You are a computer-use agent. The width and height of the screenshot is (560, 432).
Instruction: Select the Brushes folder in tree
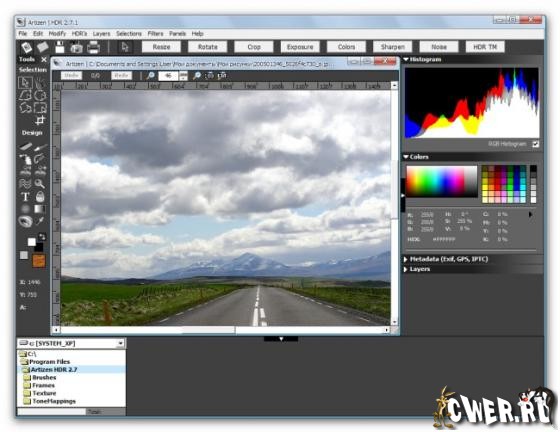tap(44, 377)
